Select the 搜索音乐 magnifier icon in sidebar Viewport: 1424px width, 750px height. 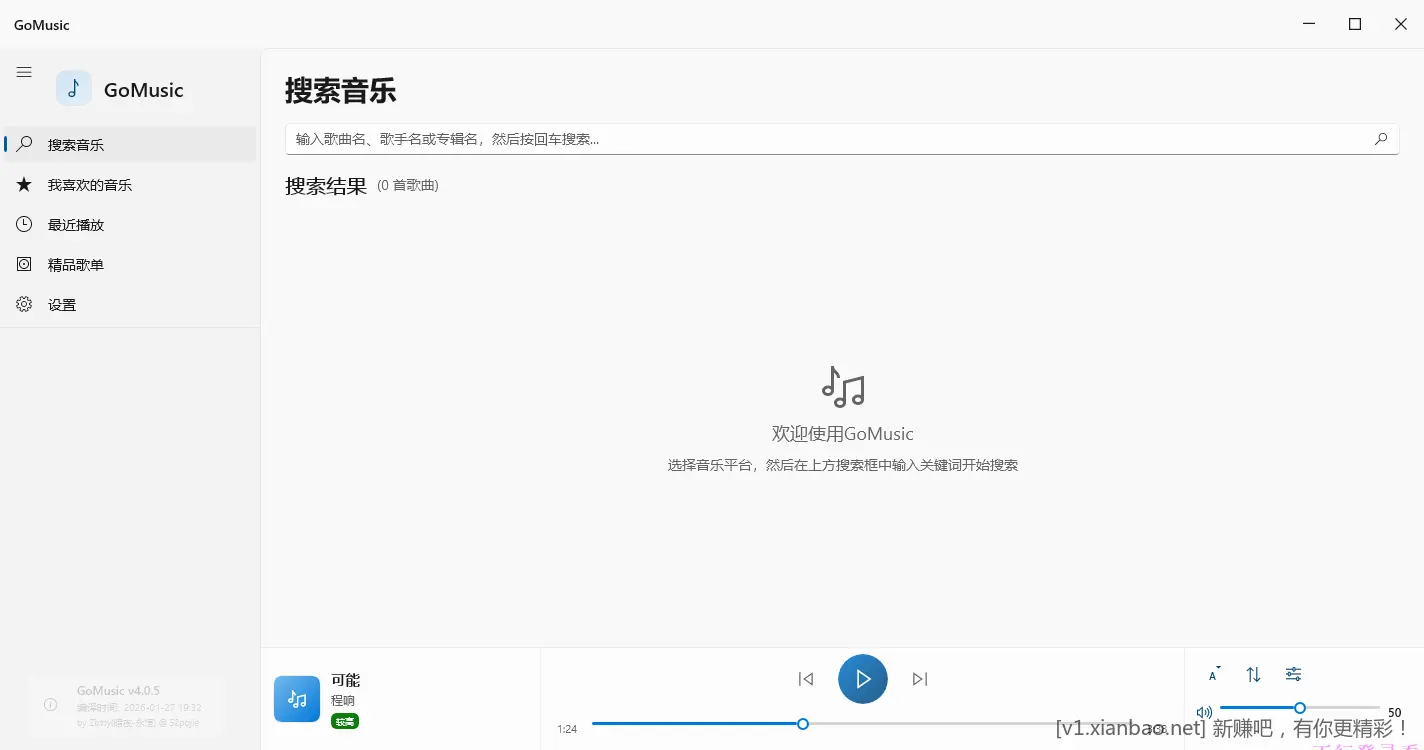coord(24,144)
